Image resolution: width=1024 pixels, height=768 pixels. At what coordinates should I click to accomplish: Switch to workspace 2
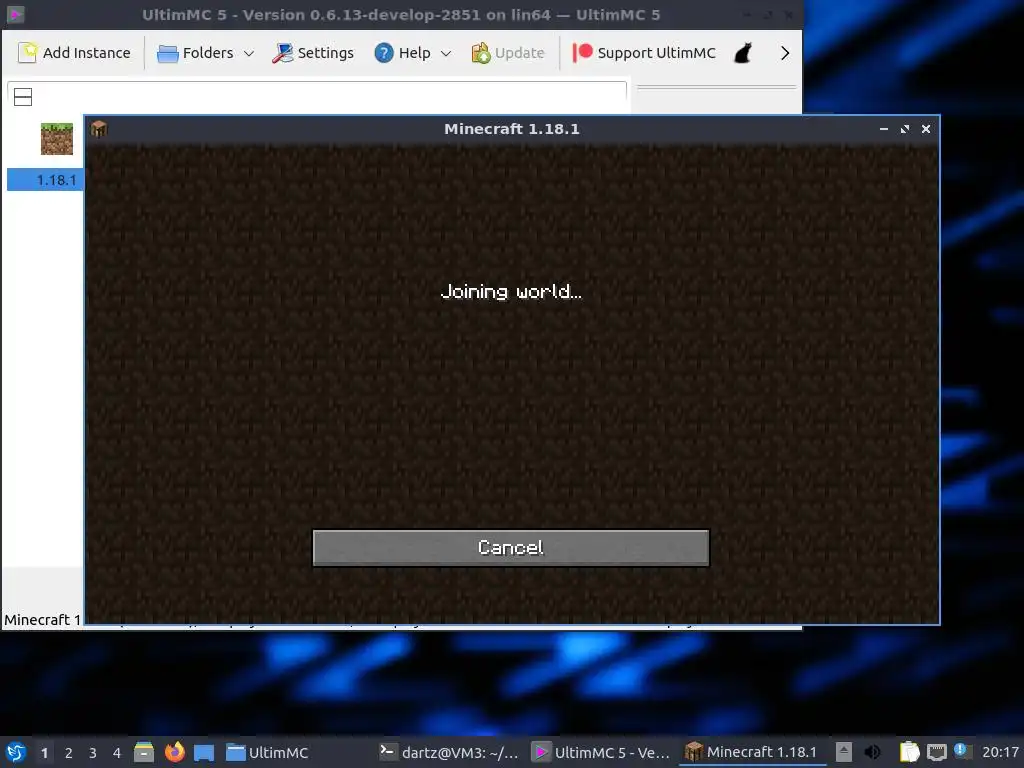tap(69, 753)
